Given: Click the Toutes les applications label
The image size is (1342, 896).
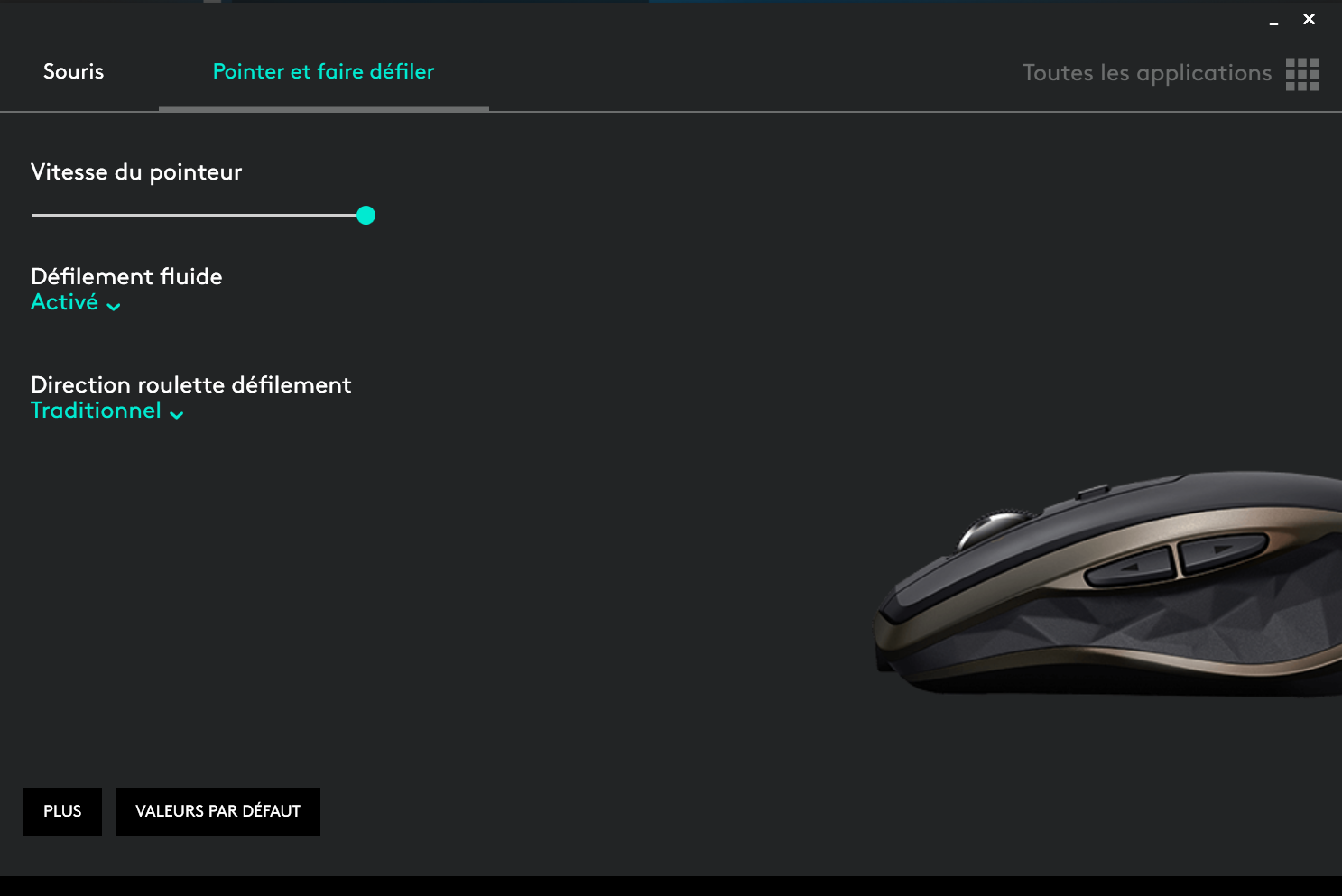Looking at the screenshot, I should point(1147,73).
